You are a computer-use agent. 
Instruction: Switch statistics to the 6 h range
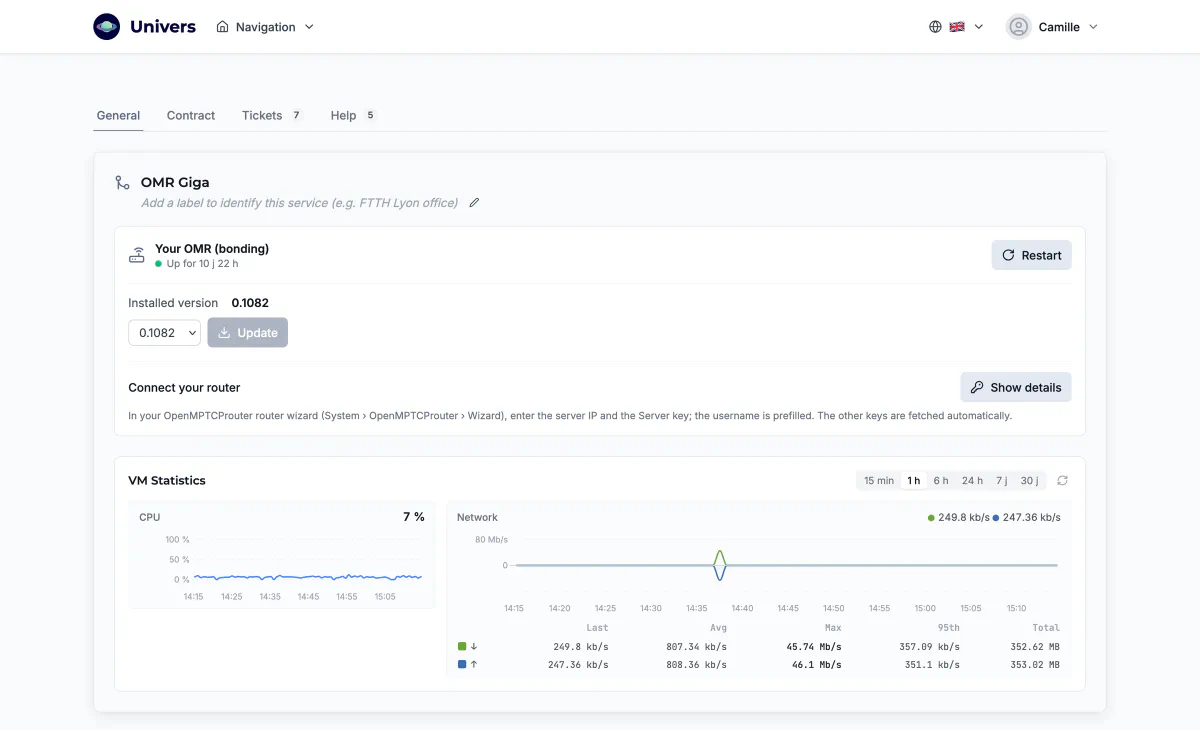(941, 481)
